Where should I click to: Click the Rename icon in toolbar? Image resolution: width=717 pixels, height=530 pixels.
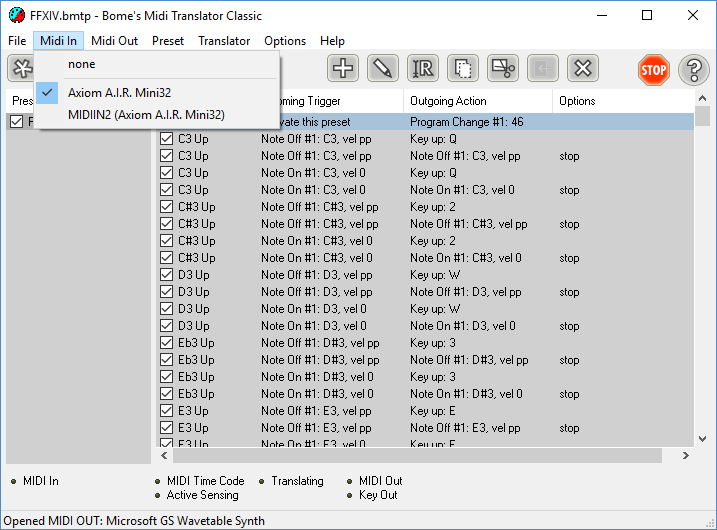(423, 68)
